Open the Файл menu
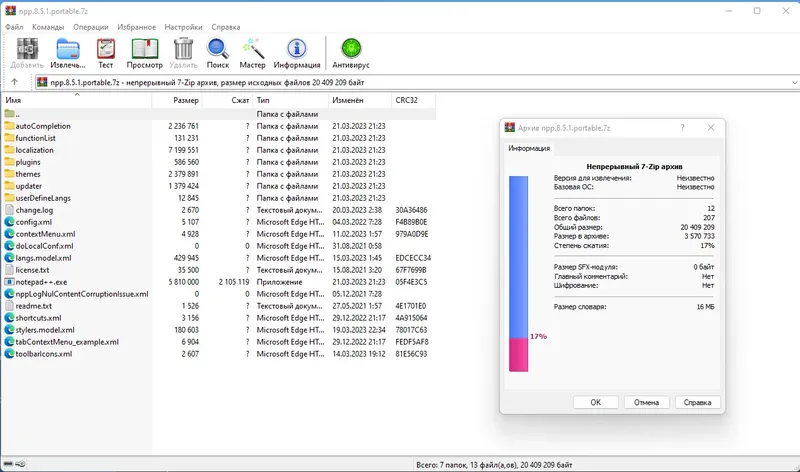The width and height of the screenshot is (800, 472). [x=14, y=27]
